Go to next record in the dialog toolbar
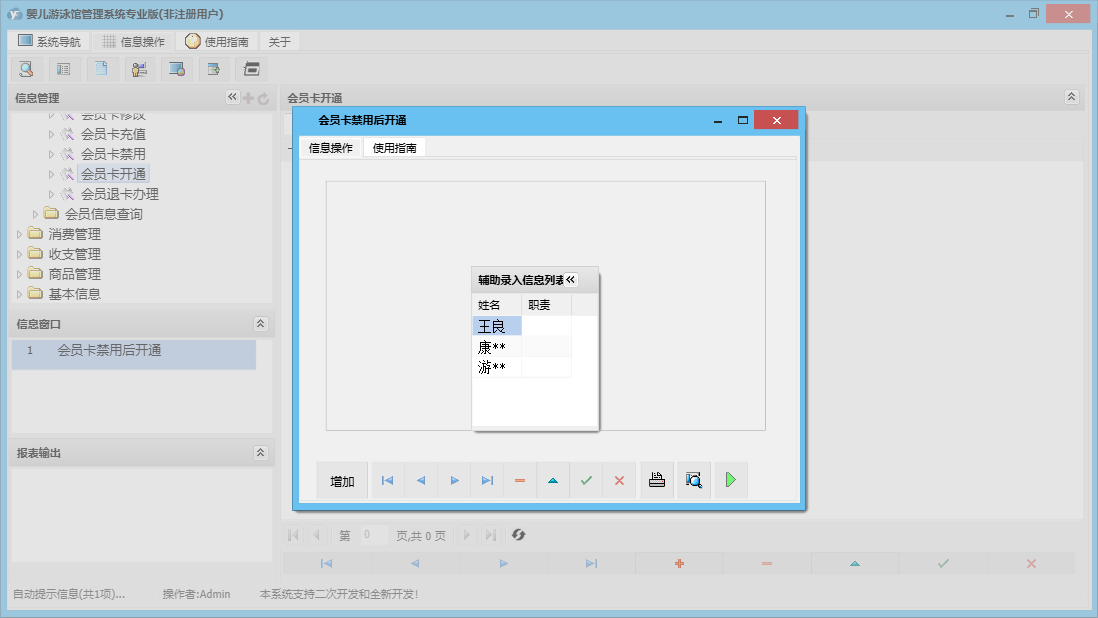Viewport: 1098px width, 618px height. [x=454, y=480]
